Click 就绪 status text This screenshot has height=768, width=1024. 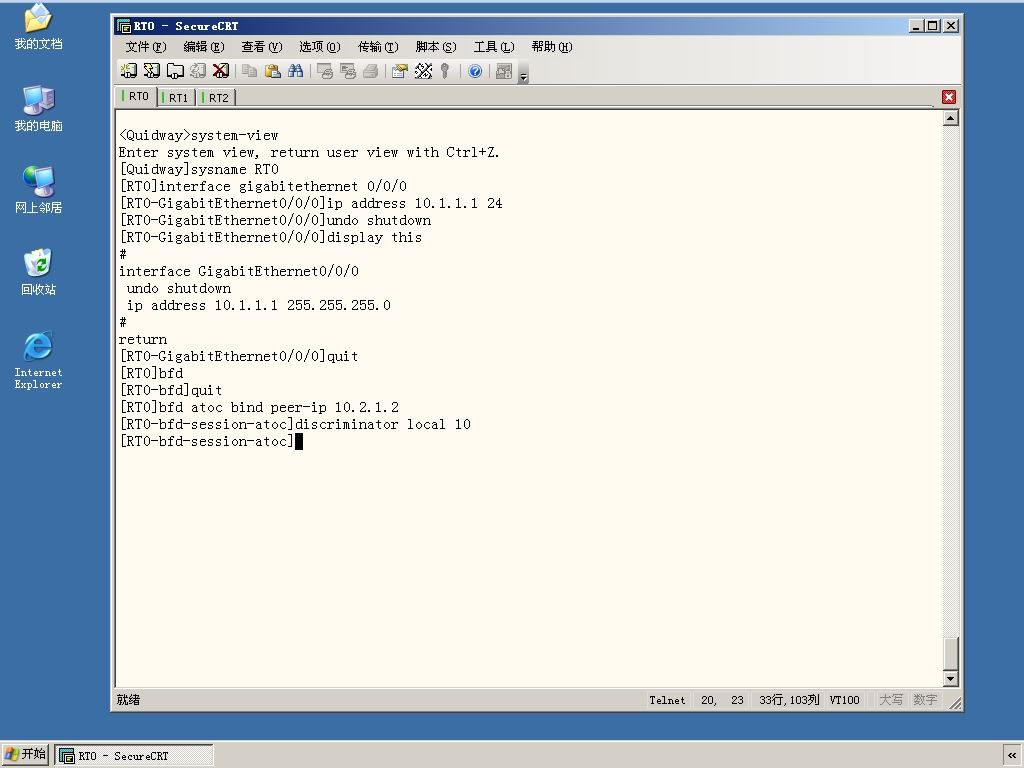129,700
